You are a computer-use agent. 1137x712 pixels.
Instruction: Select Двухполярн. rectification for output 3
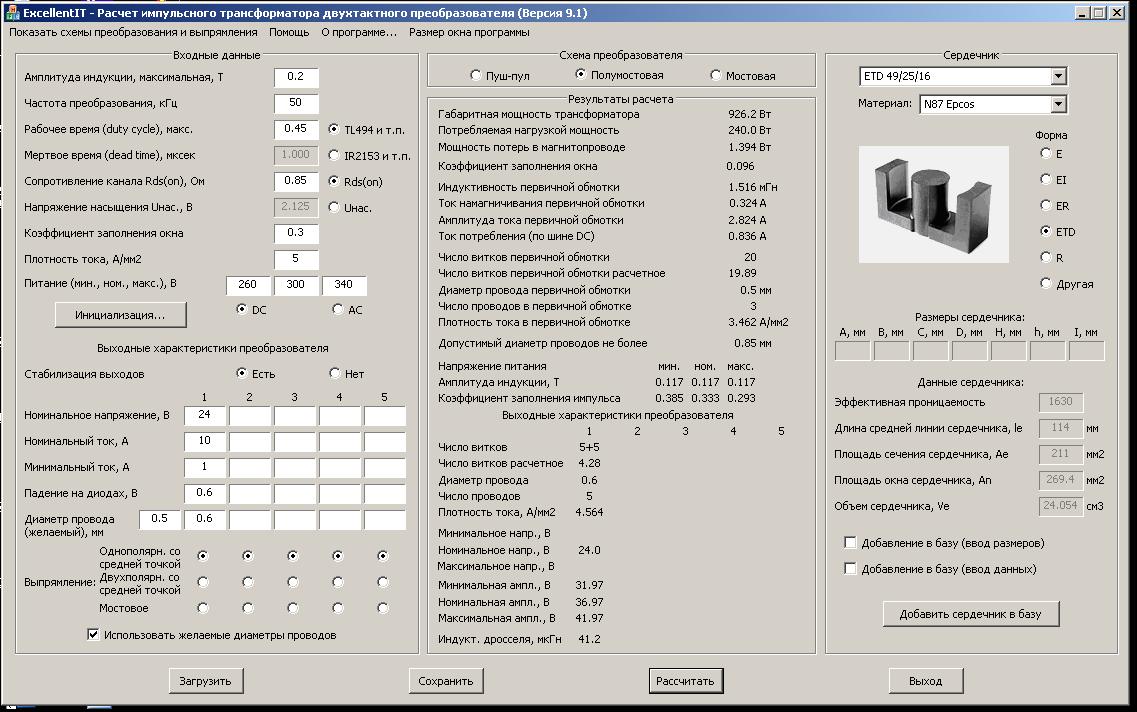click(x=293, y=581)
